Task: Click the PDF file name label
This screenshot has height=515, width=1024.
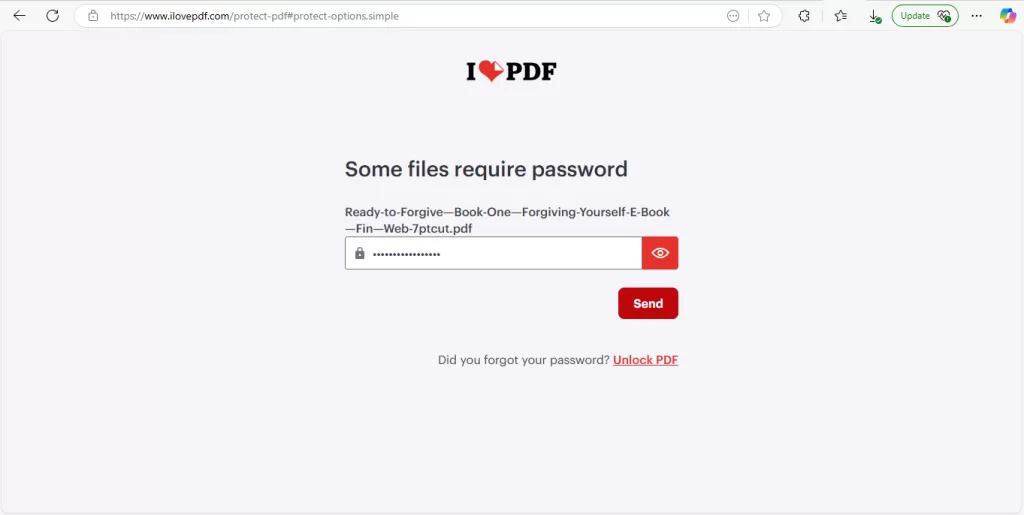Action: pos(507,220)
